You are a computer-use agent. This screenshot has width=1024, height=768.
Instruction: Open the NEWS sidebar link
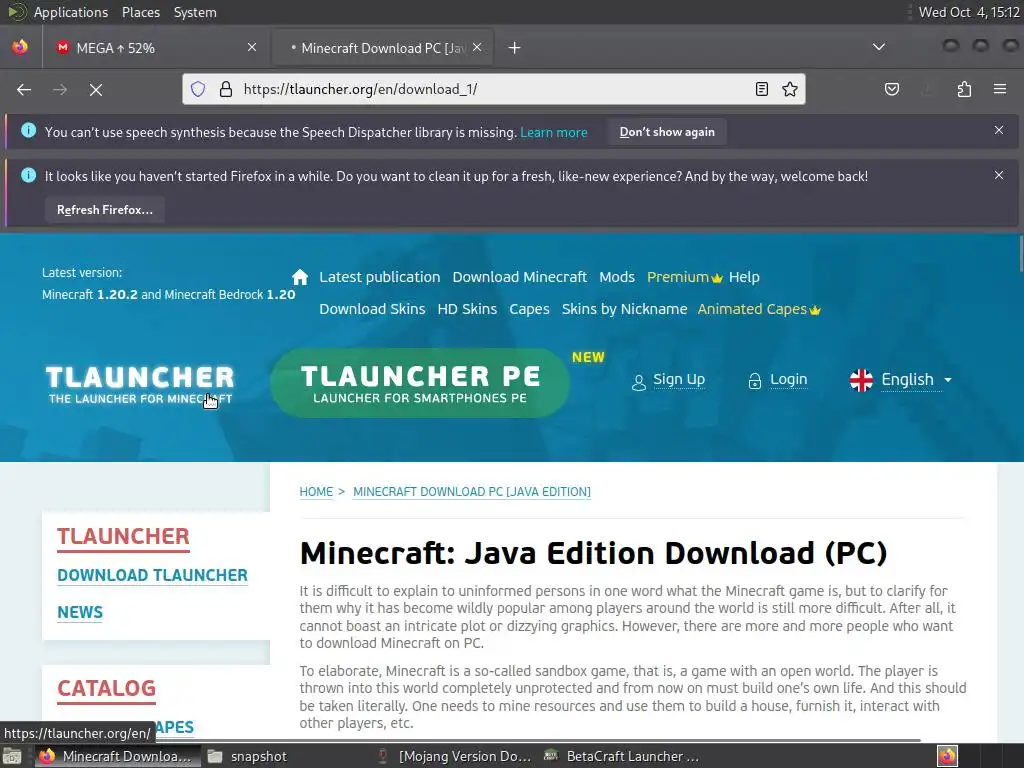[x=80, y=613]
